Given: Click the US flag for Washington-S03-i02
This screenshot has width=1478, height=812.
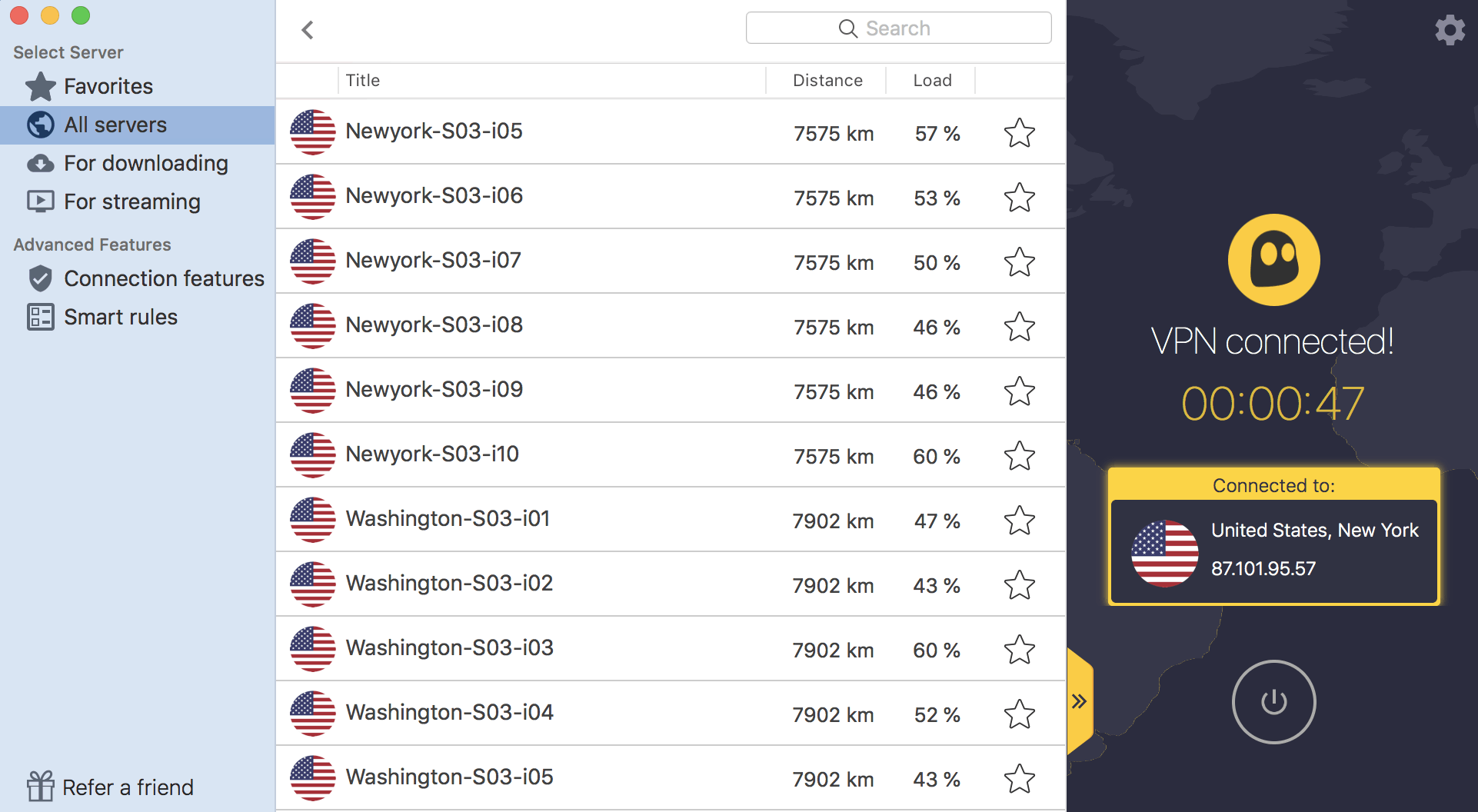Looking at the screenshot, I should coord(312,584).
